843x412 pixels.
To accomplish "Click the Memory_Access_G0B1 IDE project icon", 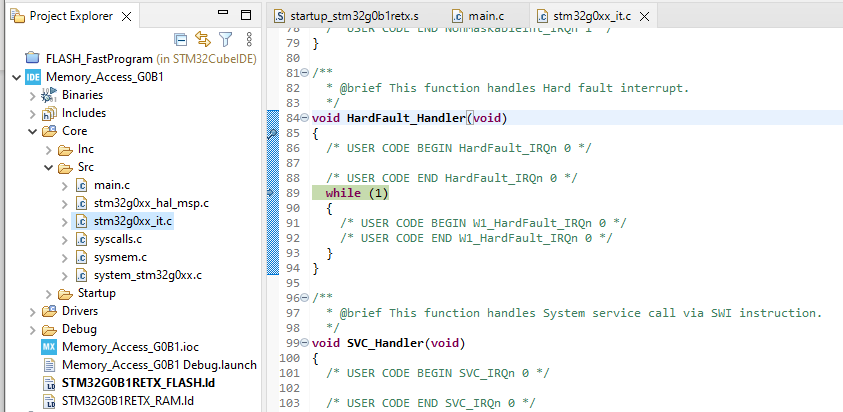I will tap(33, 77).
